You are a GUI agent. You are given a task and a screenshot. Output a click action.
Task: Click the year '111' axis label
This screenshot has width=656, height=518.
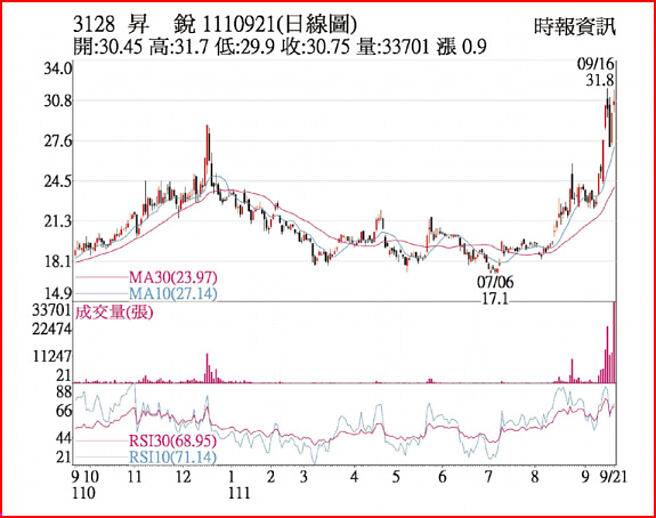point(239,493)
